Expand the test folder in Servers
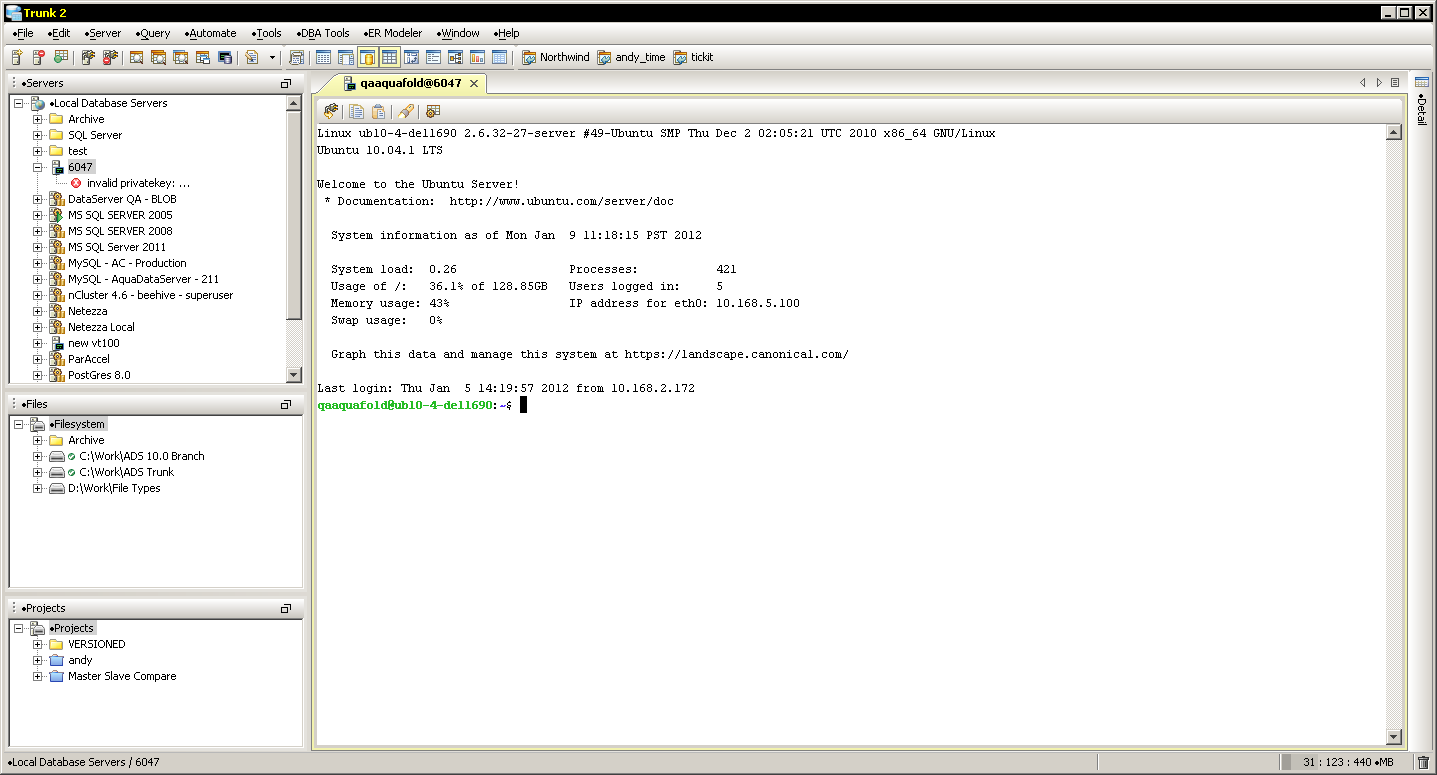 tap(38, 151)
